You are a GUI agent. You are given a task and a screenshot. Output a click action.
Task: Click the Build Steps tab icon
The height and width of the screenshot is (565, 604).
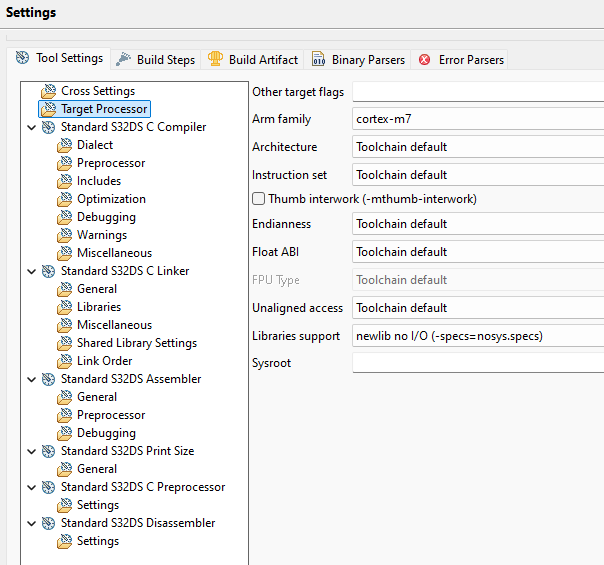123,59
